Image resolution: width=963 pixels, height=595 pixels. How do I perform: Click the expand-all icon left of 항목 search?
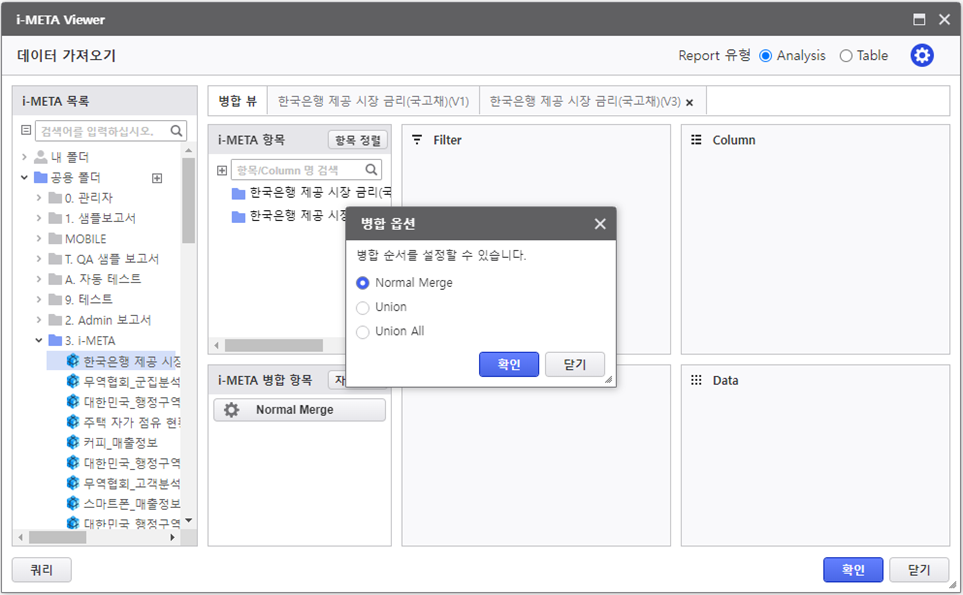[222, 170]
